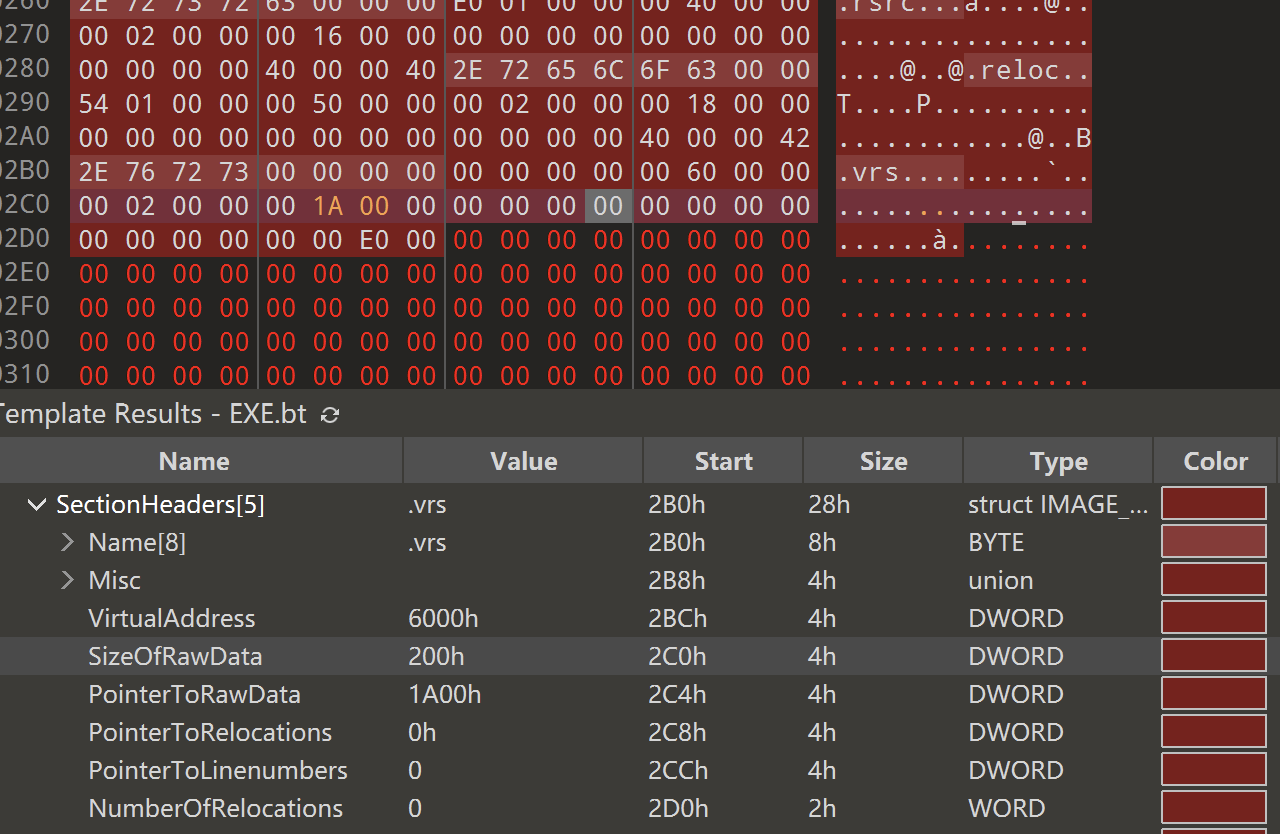
Task: Click the Size column header
Action: coord(883,461)
